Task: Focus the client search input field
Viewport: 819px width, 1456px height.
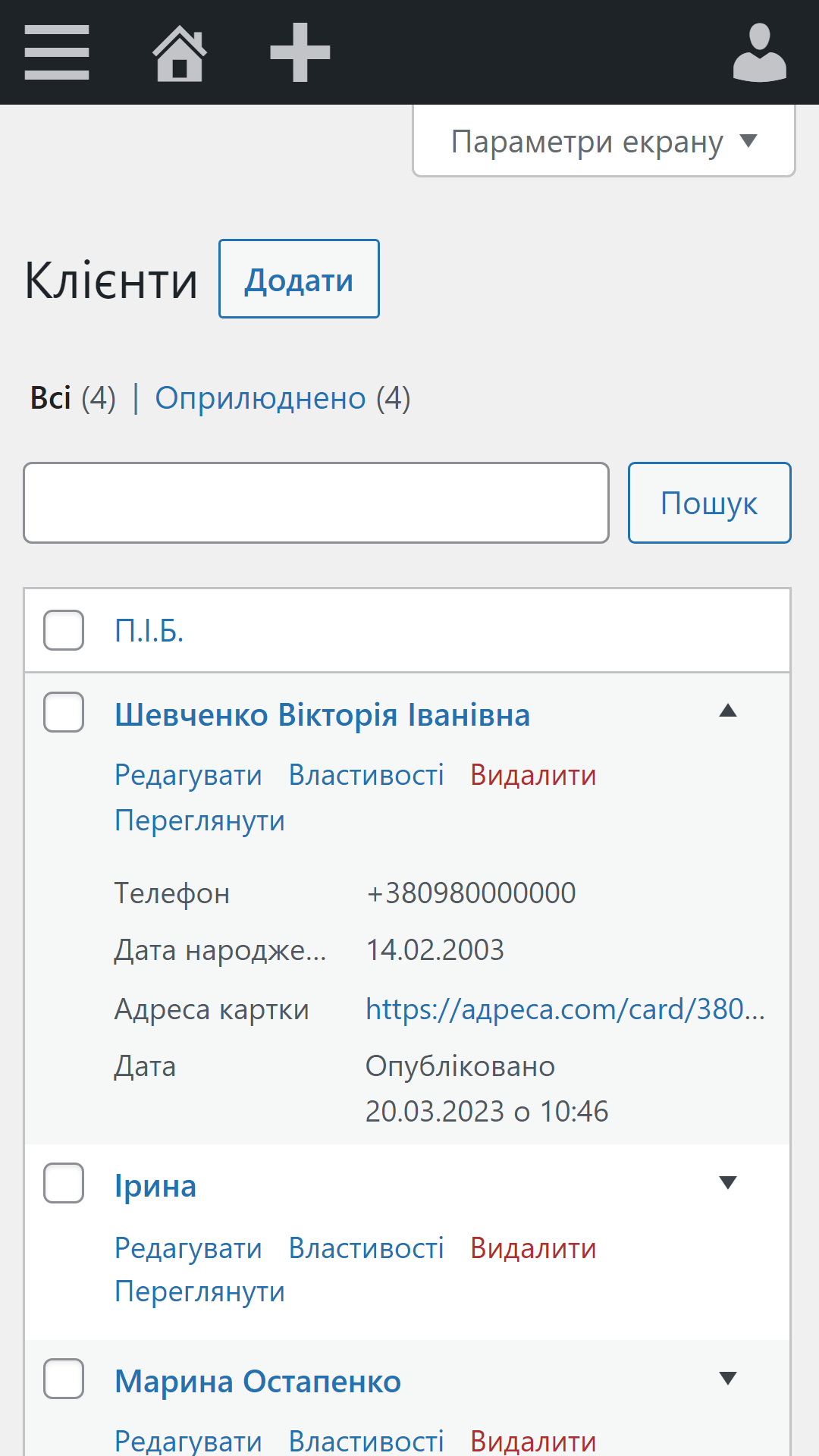Action: click(x=316, y=503)
